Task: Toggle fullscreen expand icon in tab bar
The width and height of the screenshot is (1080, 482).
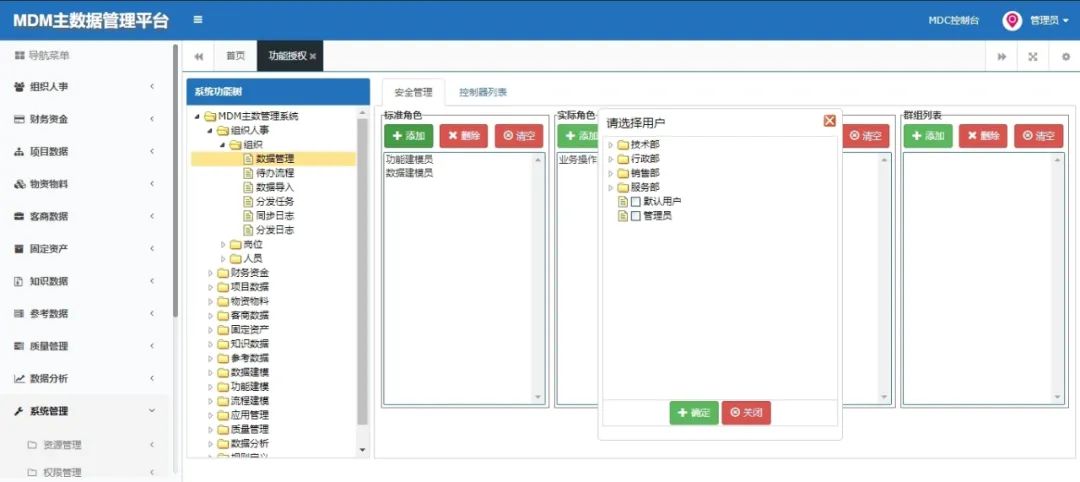Action: [1032, 56]
